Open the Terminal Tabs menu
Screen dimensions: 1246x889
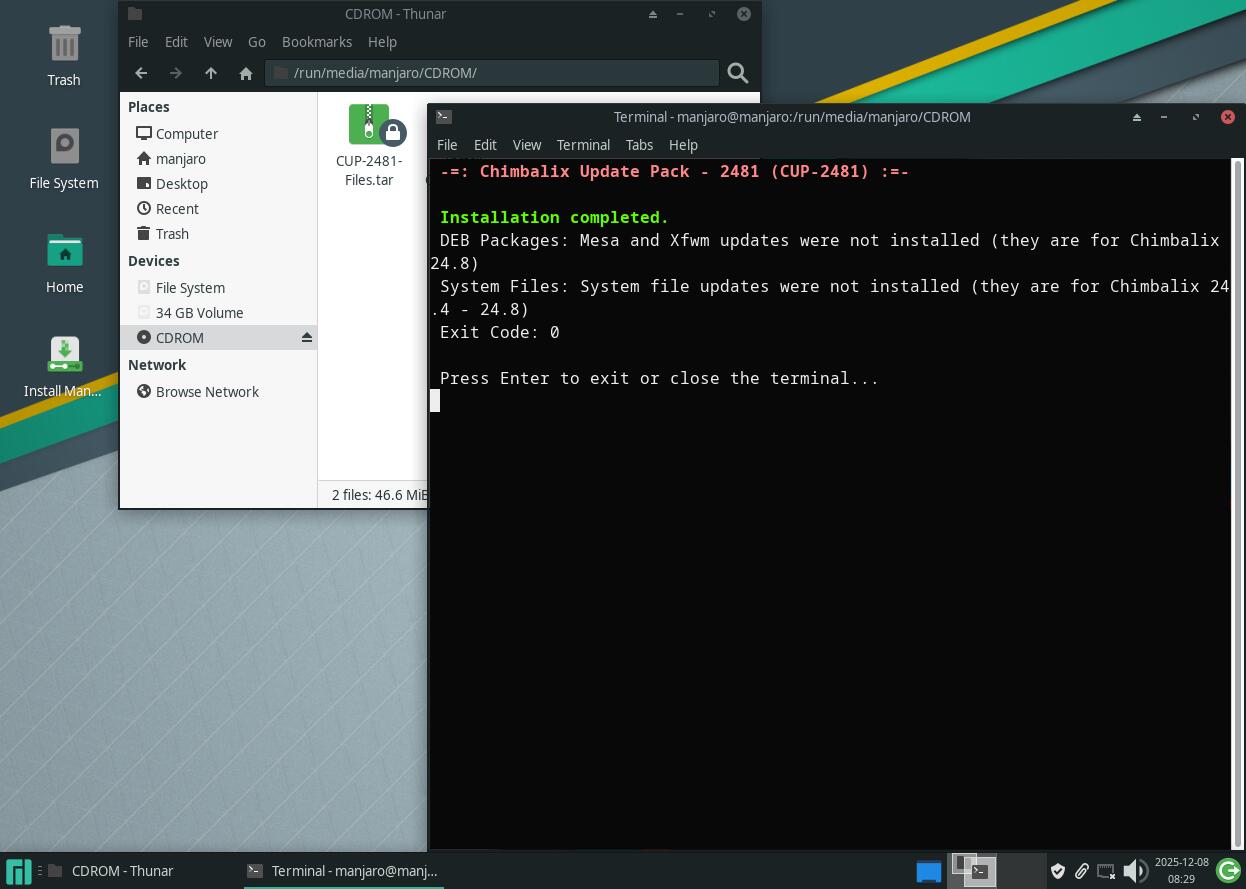click(639, 145)
